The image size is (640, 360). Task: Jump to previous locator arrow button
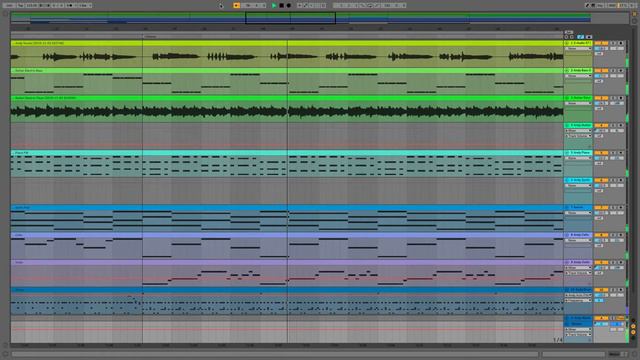point(567,37)
